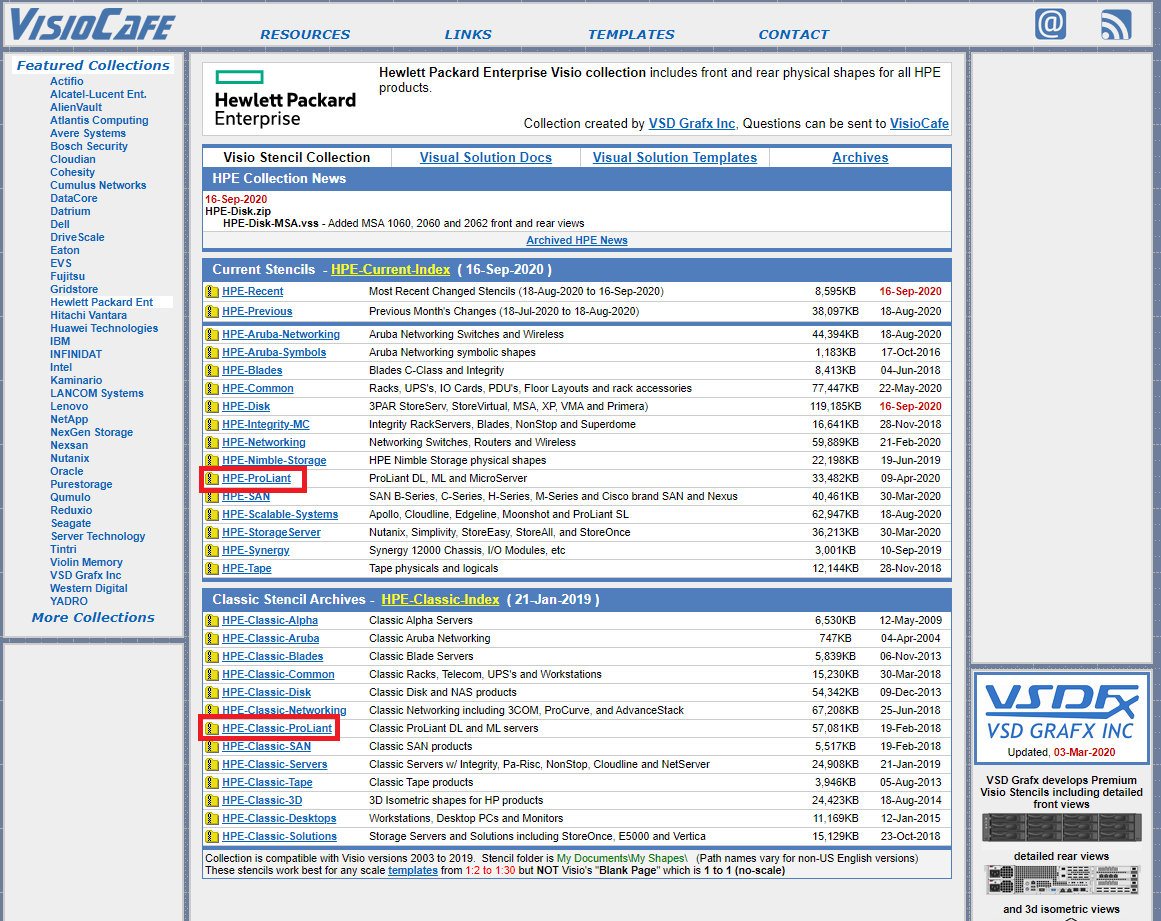Viewport: 1161px width, 921px height.
Task: Open the LINKS menu
Action: [x=468, y=35]
